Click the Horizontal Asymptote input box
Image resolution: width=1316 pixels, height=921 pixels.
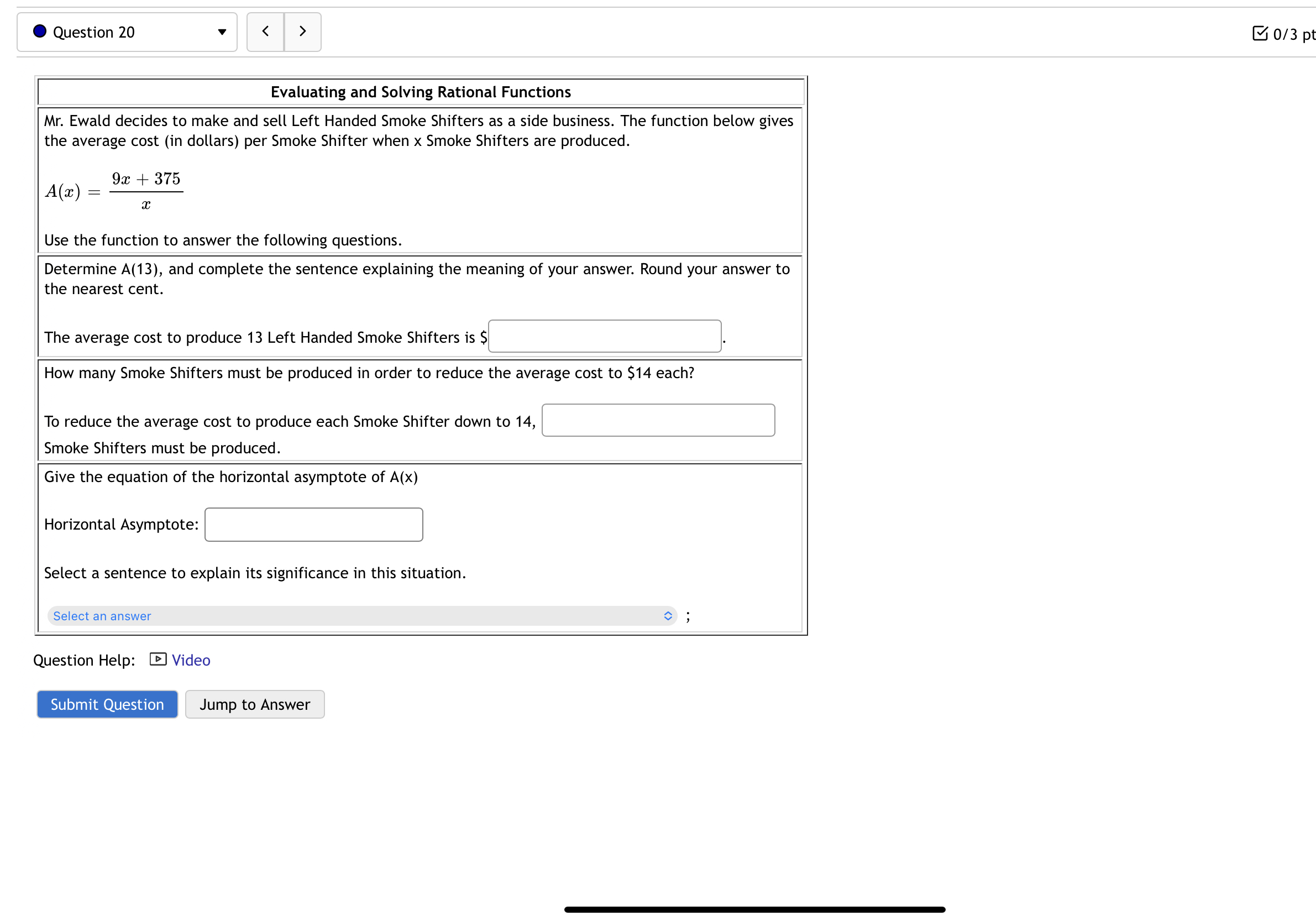click(x=313, y=524)
